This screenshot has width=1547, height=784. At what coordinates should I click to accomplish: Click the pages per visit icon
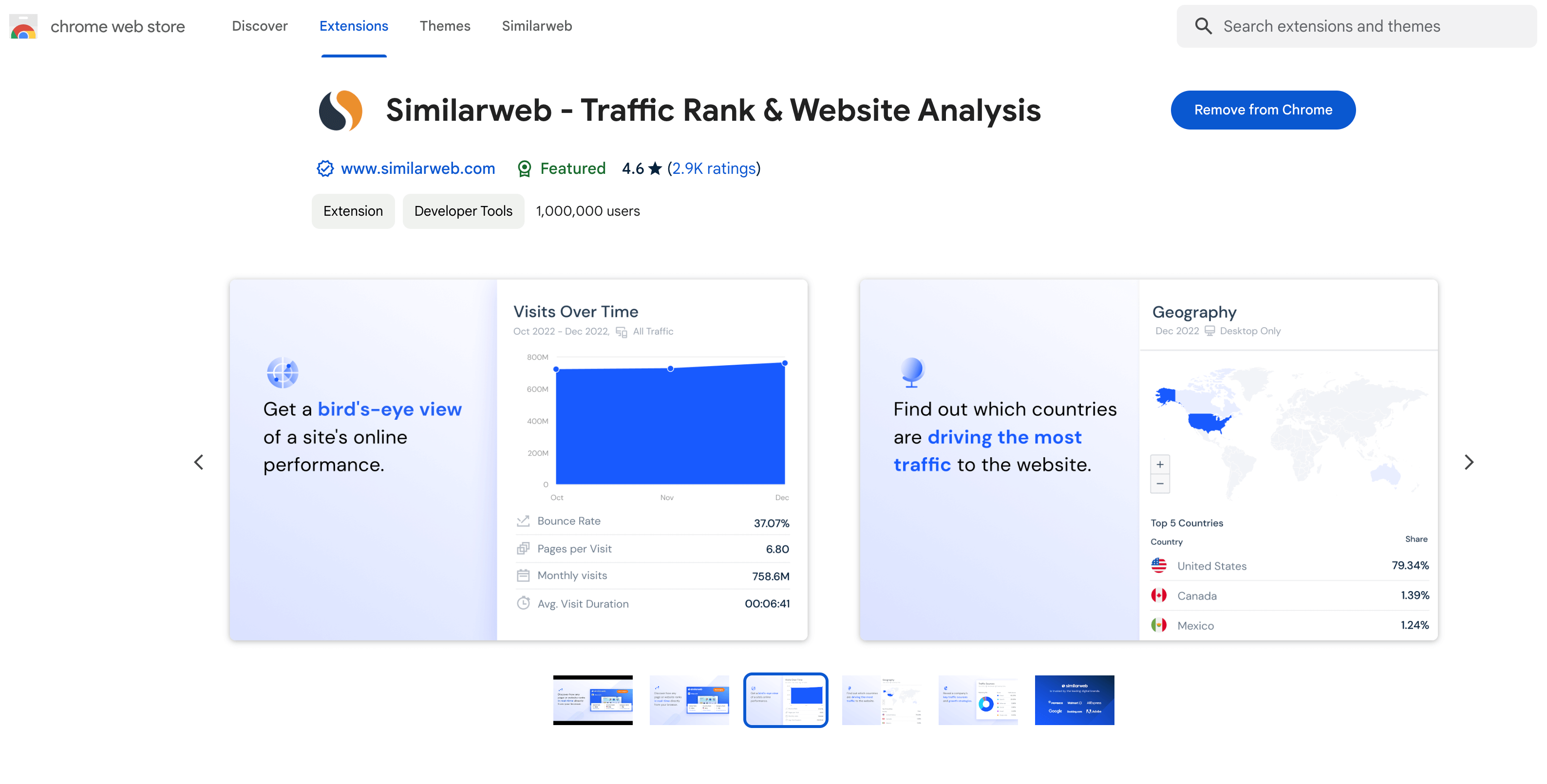[523, 548]
